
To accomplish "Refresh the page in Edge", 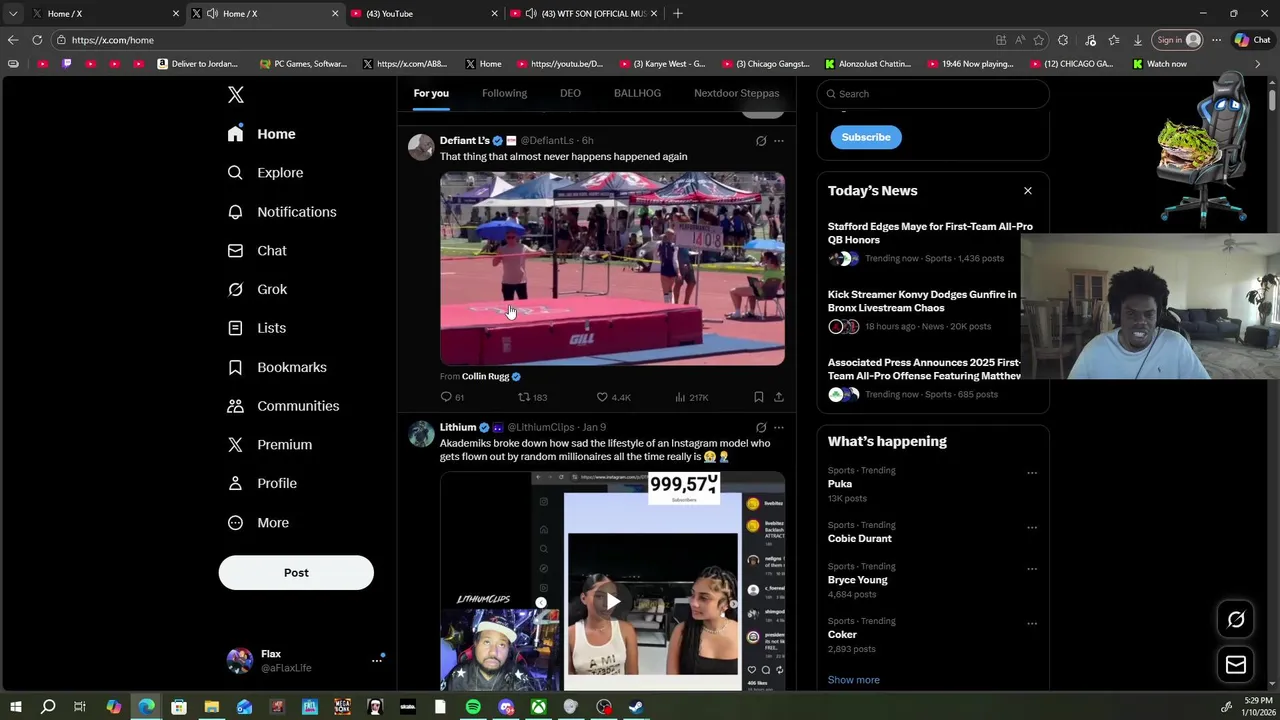I will click(37, 40).
